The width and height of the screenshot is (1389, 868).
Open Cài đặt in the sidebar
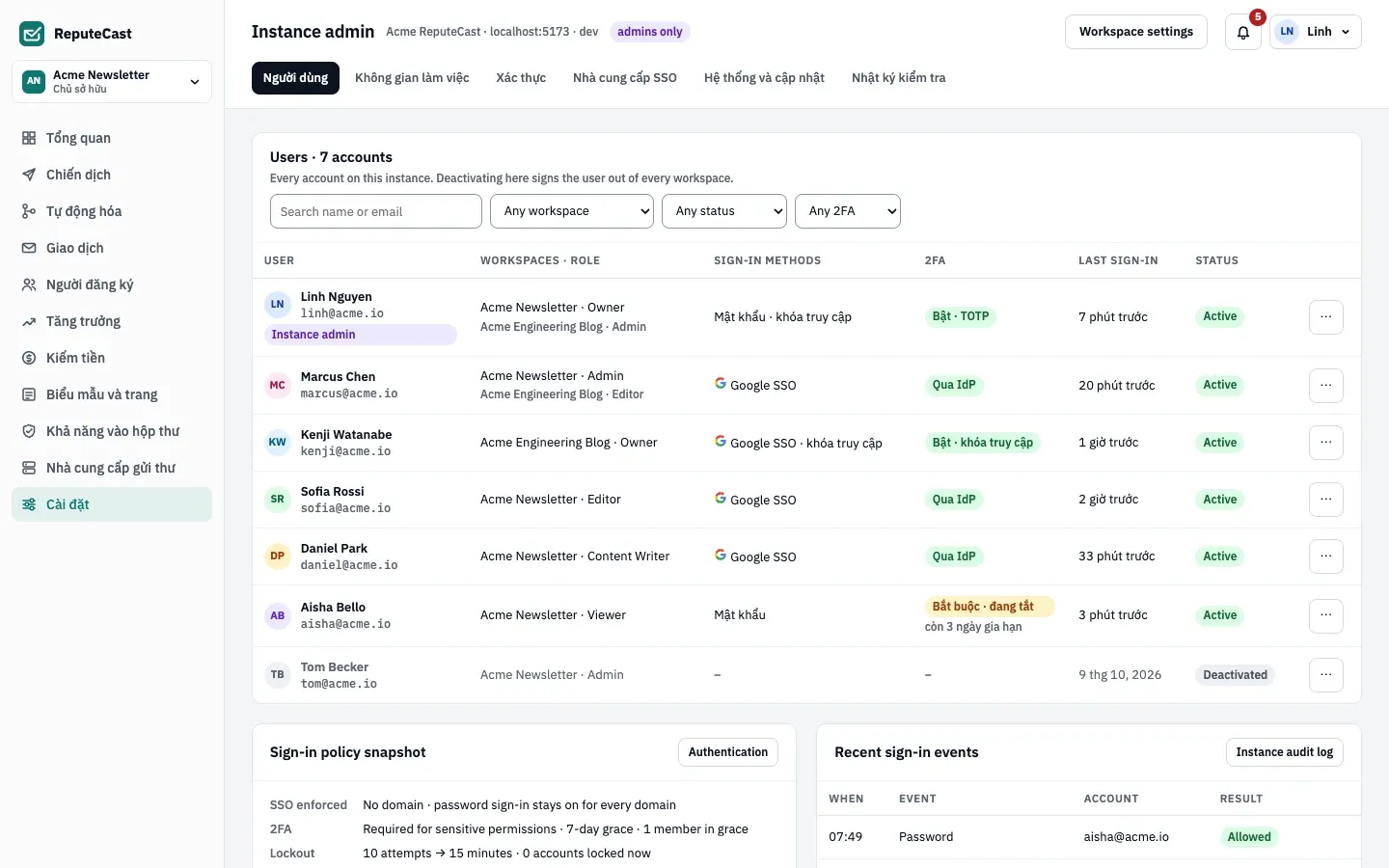112,504
